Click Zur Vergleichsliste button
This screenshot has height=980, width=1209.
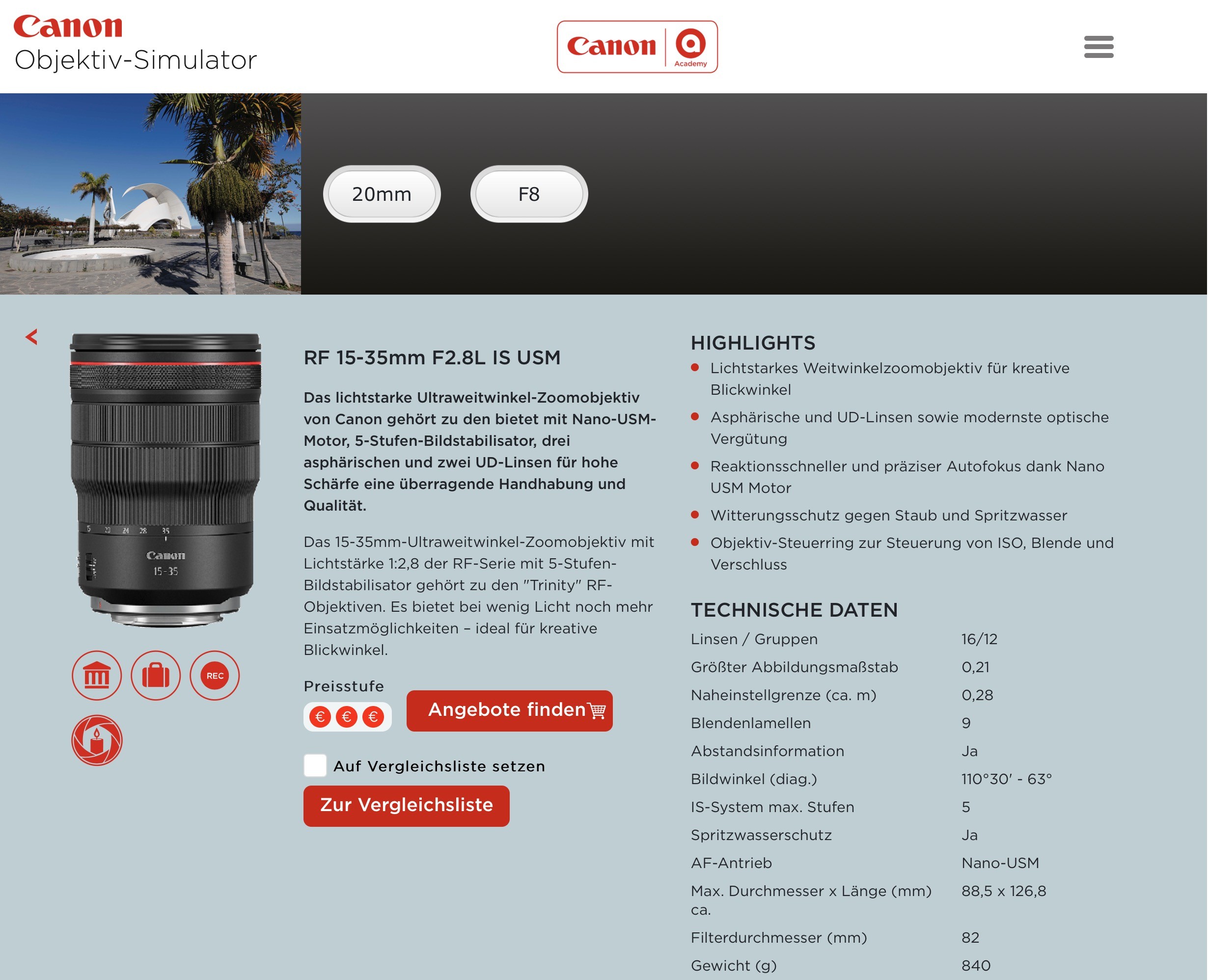pyautogui.click(x=407, y=806)
